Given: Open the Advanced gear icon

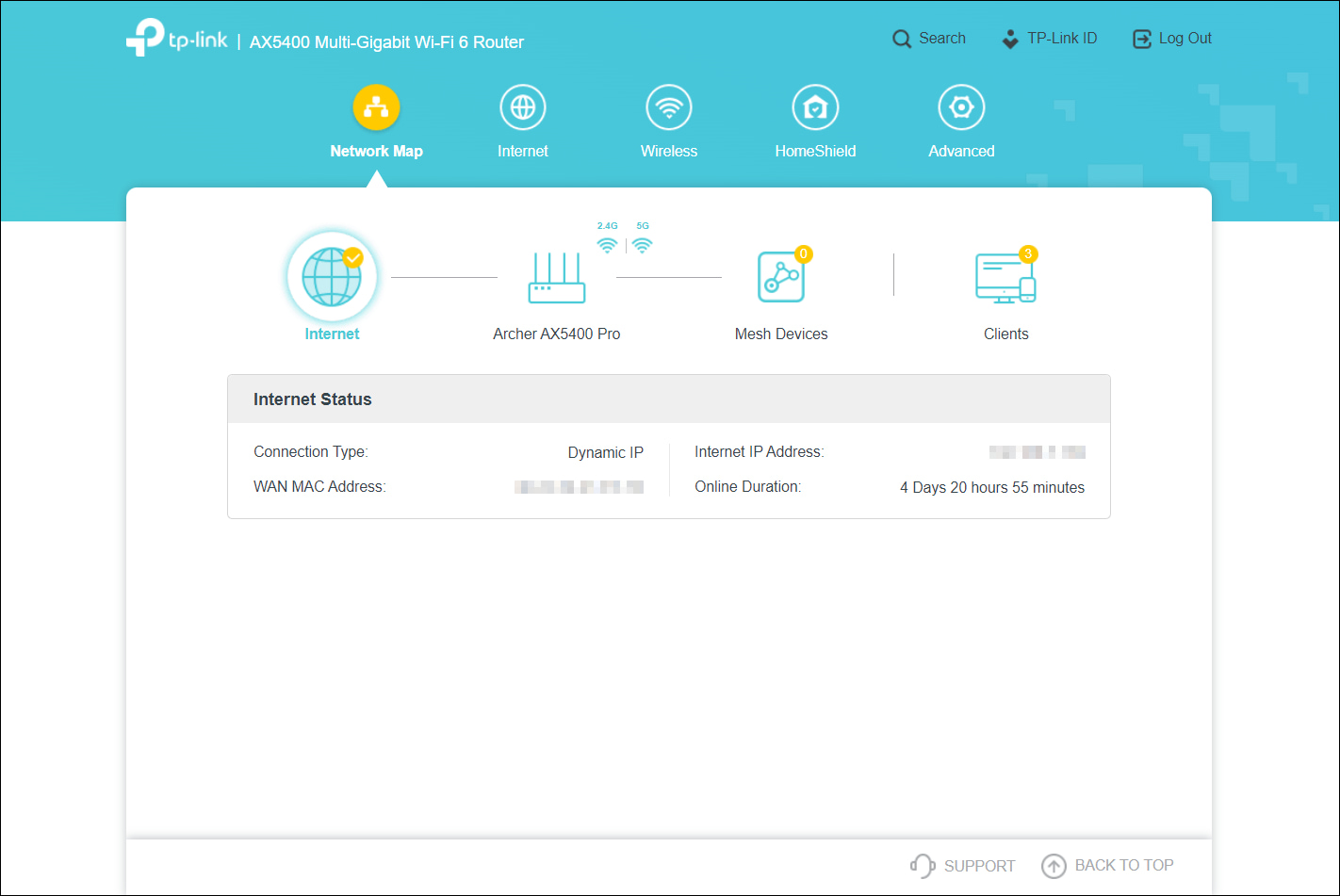Looking at the screenshot, I should (961, 107).
